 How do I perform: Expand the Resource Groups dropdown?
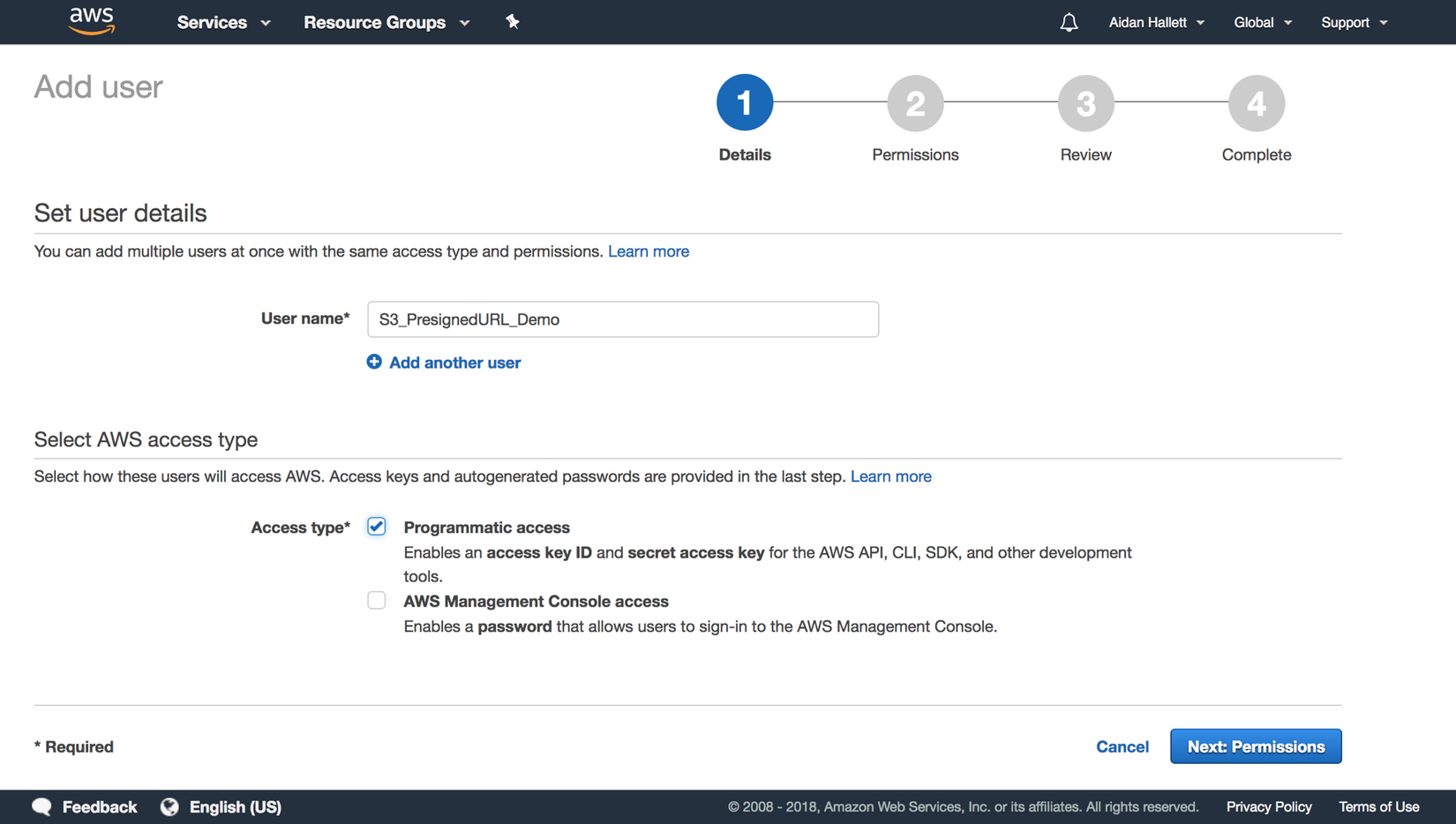[x=386, y=22]
